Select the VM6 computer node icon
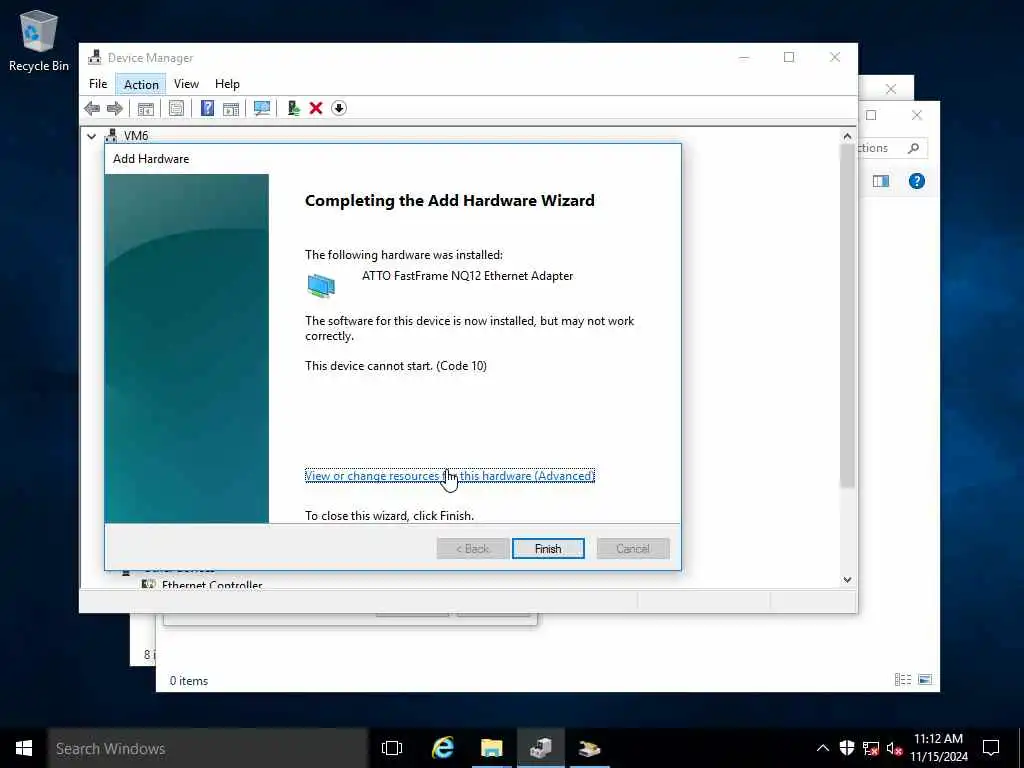 (111, 136)
